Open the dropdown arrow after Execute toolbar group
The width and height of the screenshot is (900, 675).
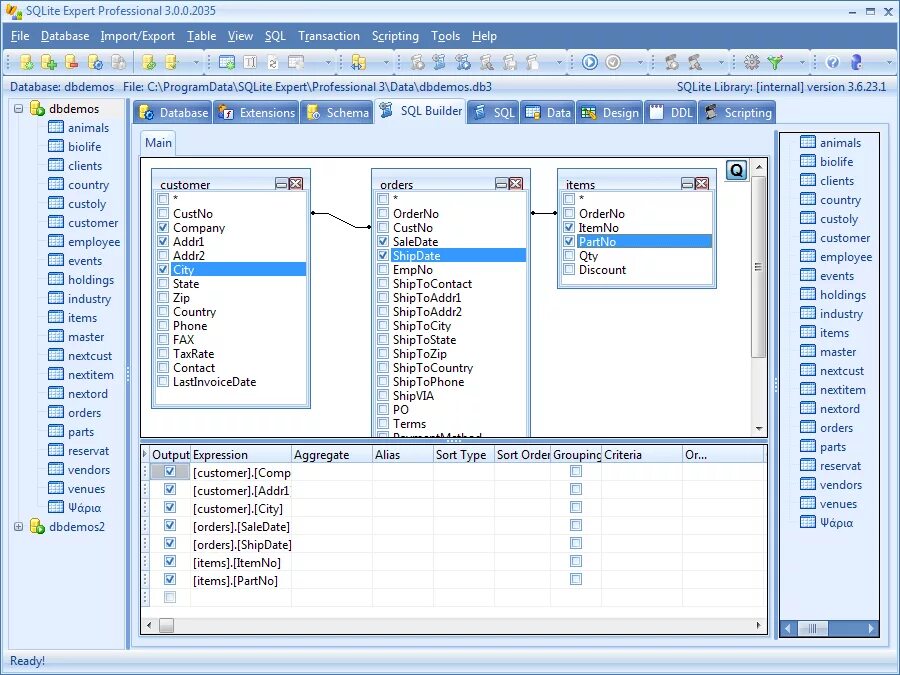(640, 62)
